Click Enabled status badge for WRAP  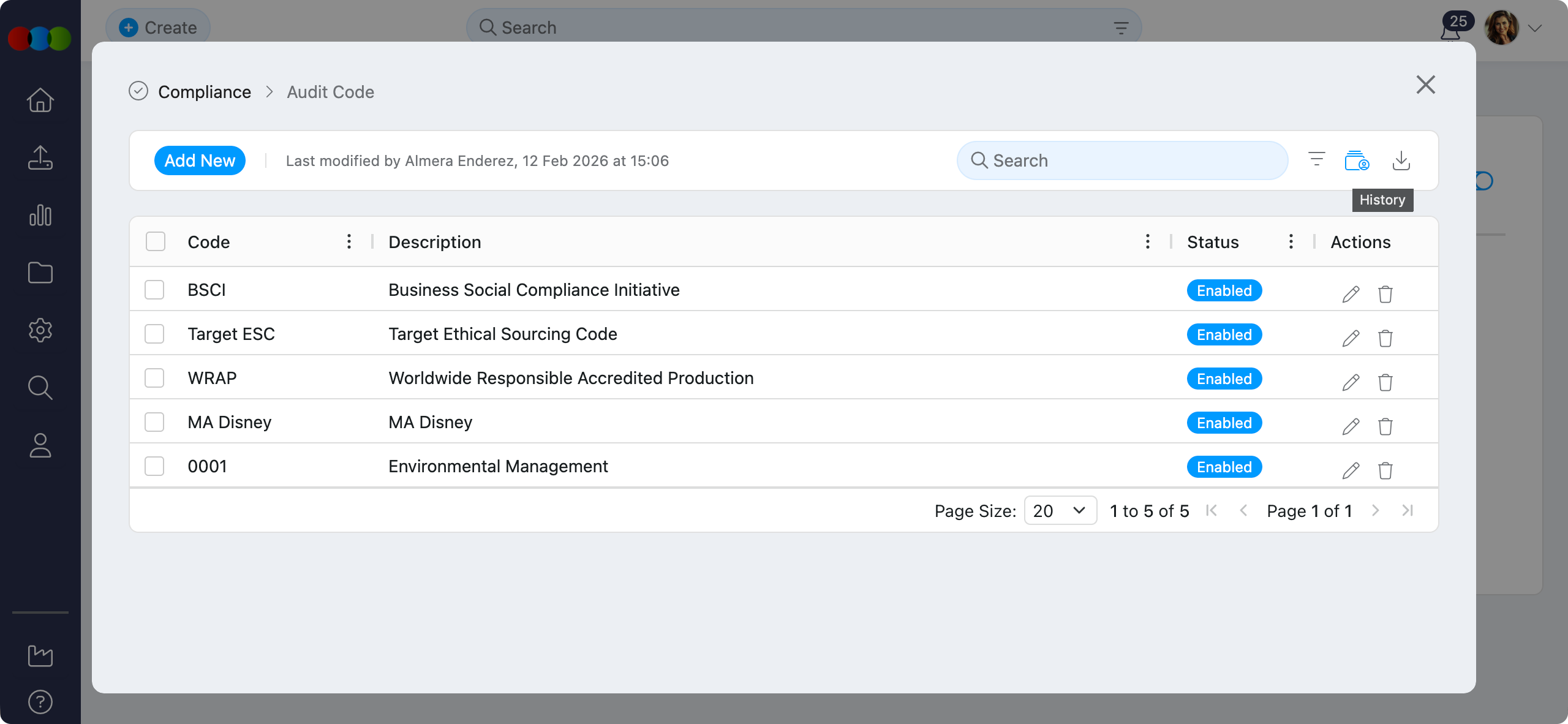point(1224,379)
